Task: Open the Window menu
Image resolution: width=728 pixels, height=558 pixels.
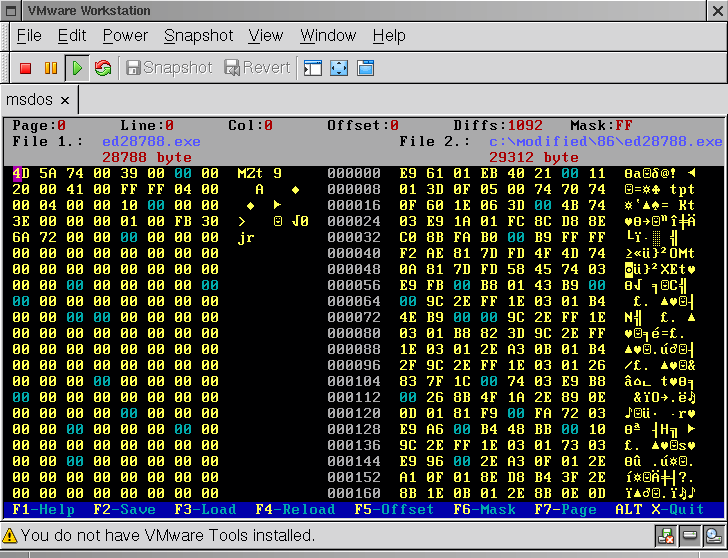Action: [x=328, y=35]
